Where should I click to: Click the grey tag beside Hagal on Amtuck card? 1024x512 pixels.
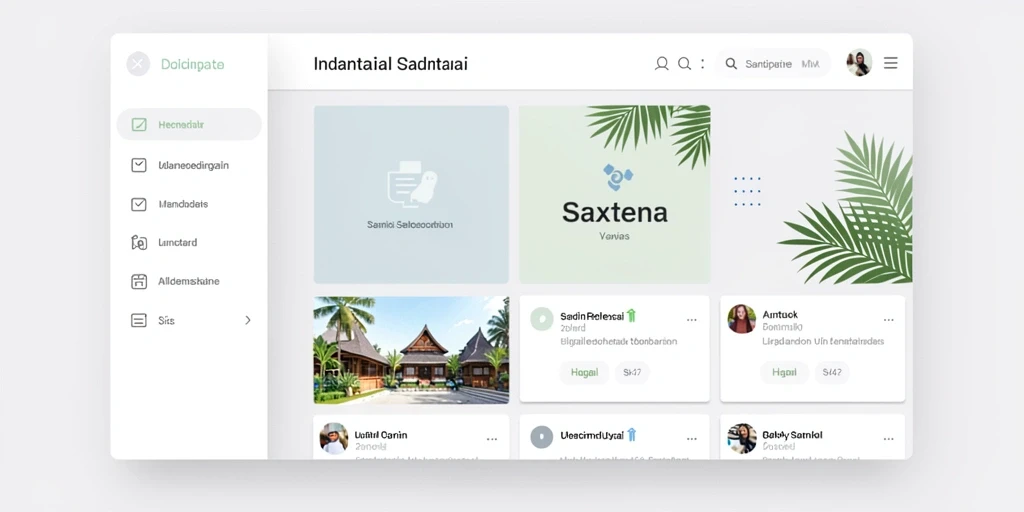point(832,372)
